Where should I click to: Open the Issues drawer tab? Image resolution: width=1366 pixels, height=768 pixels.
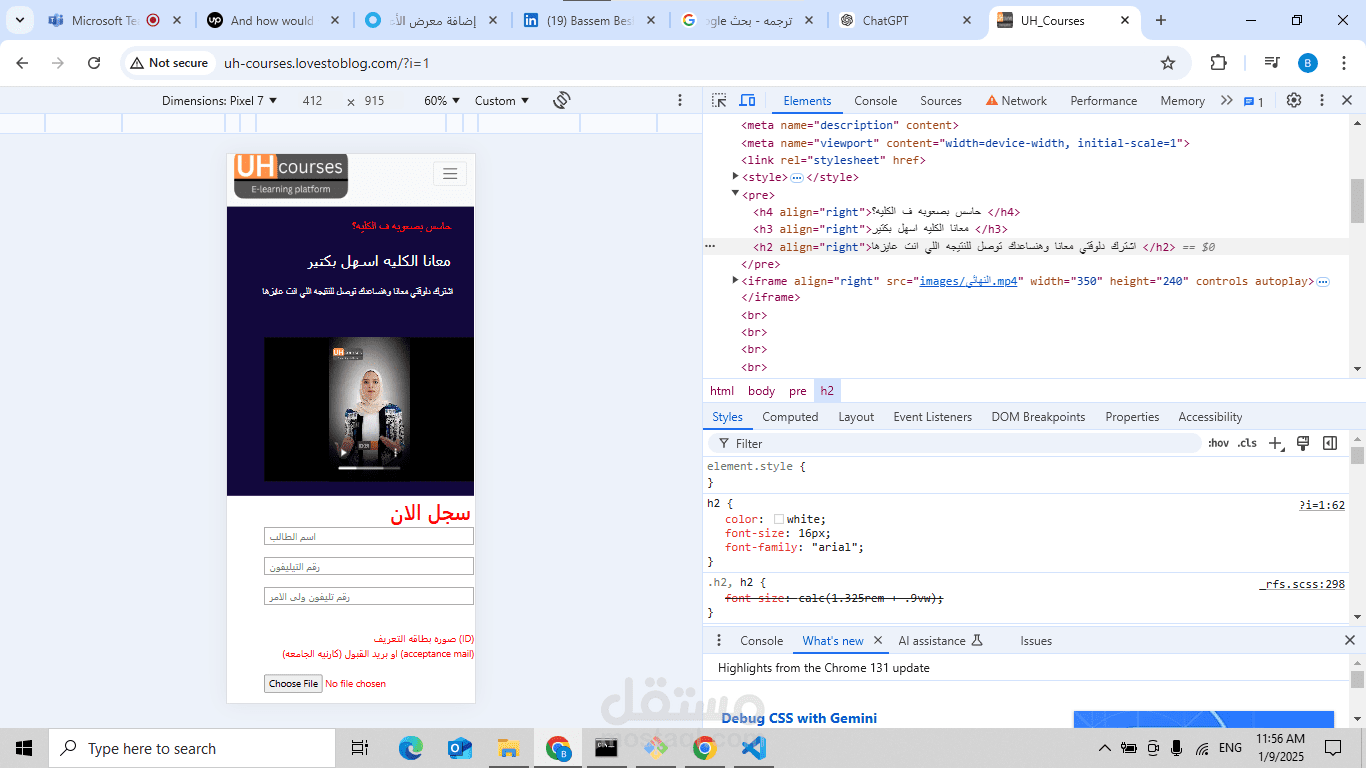pyautogui.click(x=1036, y=641)
